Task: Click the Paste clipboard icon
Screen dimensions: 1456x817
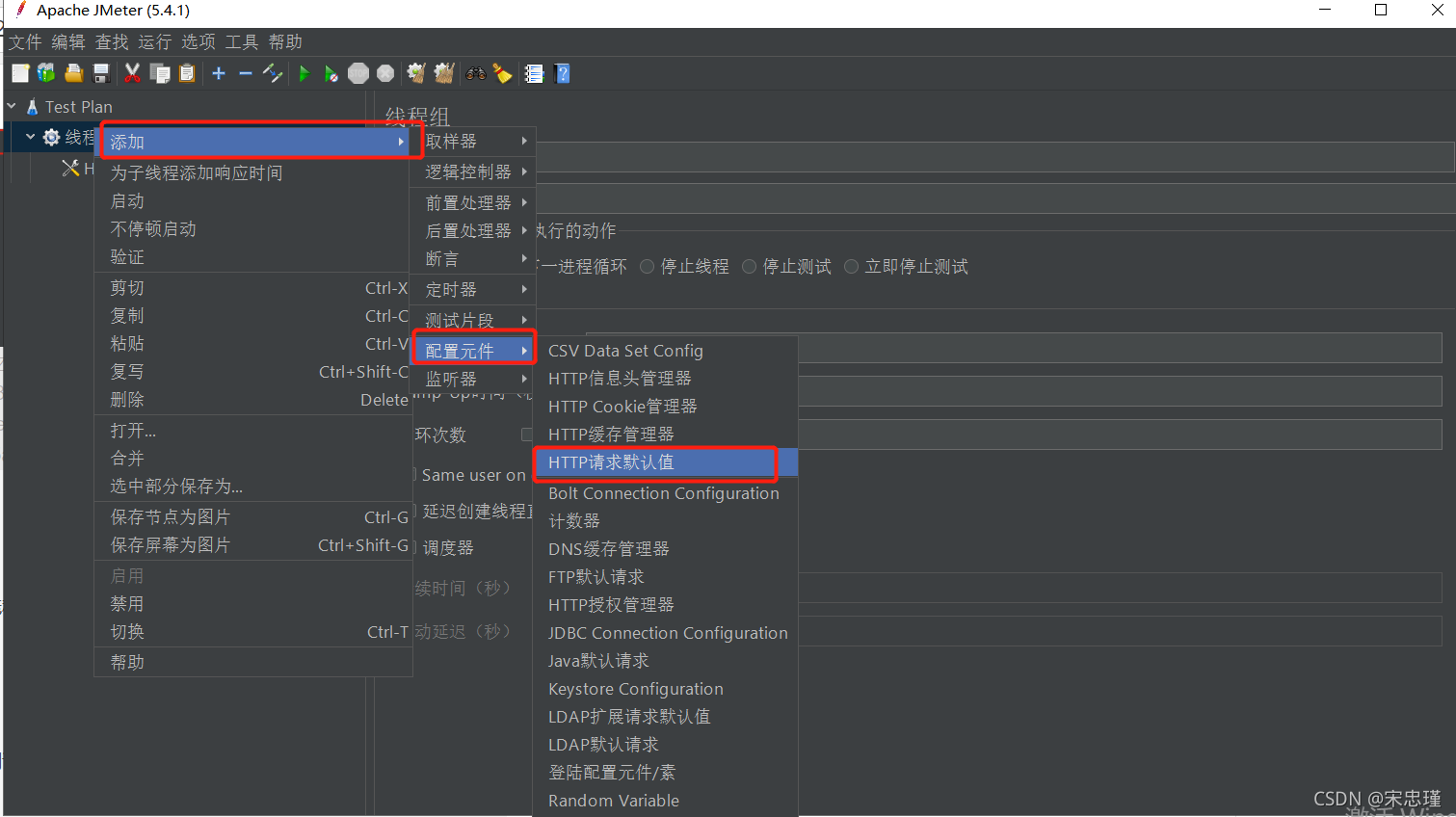Action: click(x=187, y=73)
